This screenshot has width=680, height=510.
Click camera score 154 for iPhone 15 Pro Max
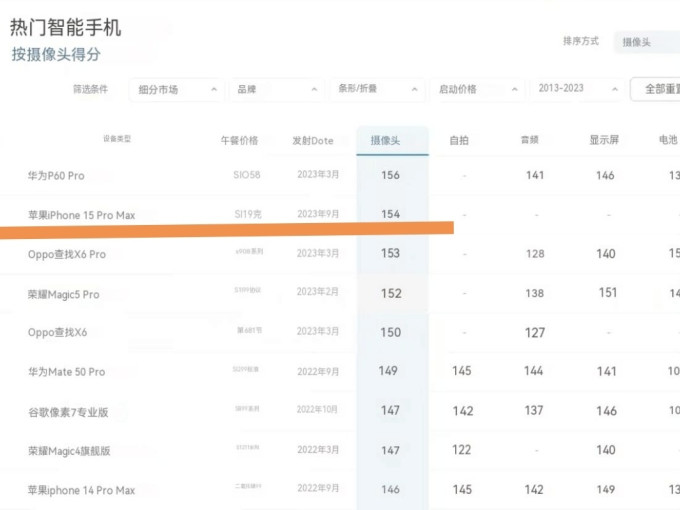pyautogui.click(x=390, y=214)
